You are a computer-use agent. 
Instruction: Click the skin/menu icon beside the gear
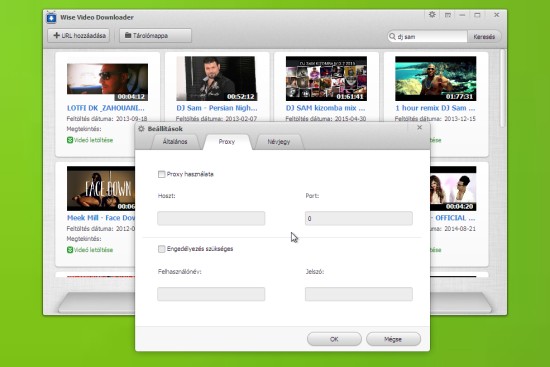pos(448,15)
